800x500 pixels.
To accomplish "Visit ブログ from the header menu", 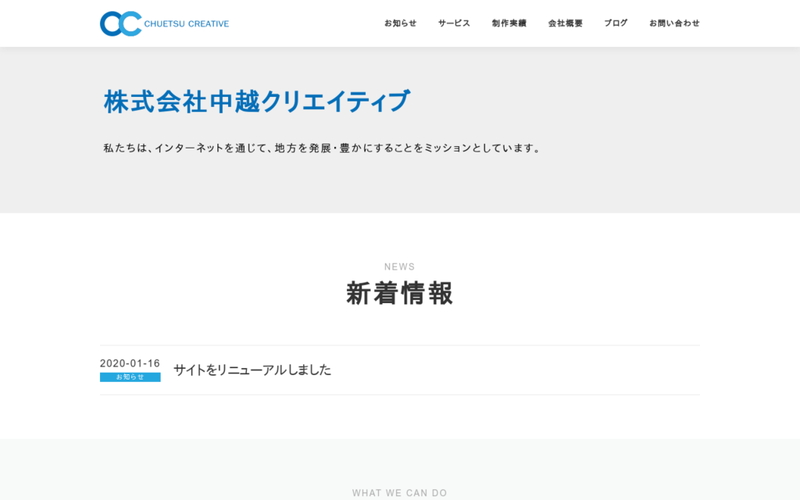I will click(616, 23).
